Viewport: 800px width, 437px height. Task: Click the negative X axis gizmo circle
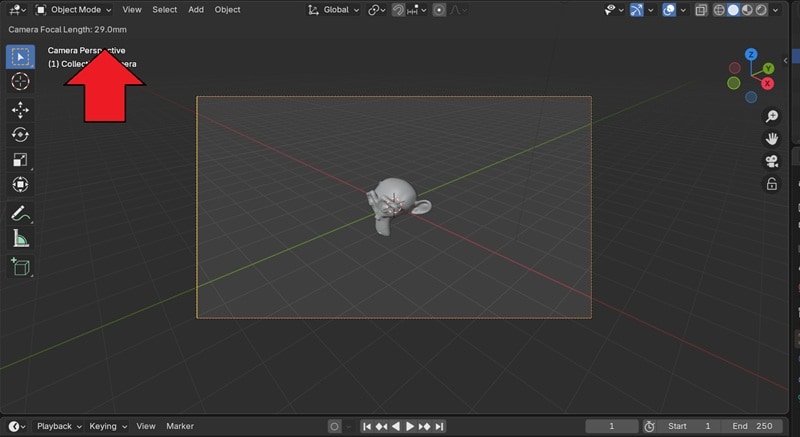(735, 68)
